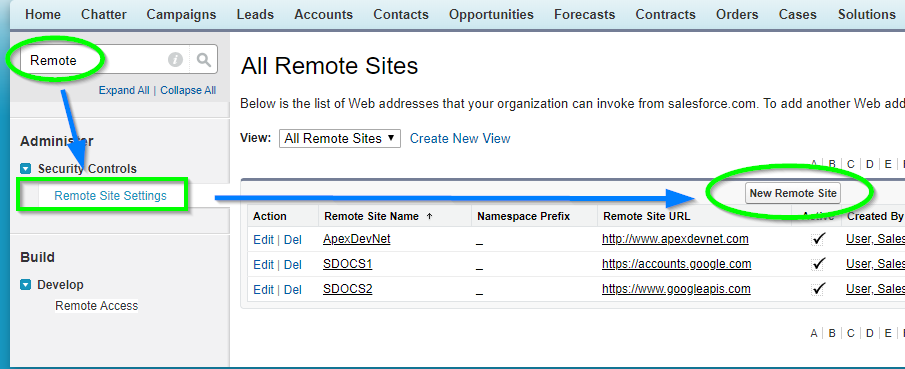Switch to the Leads tab

click(x=255, y=14)
